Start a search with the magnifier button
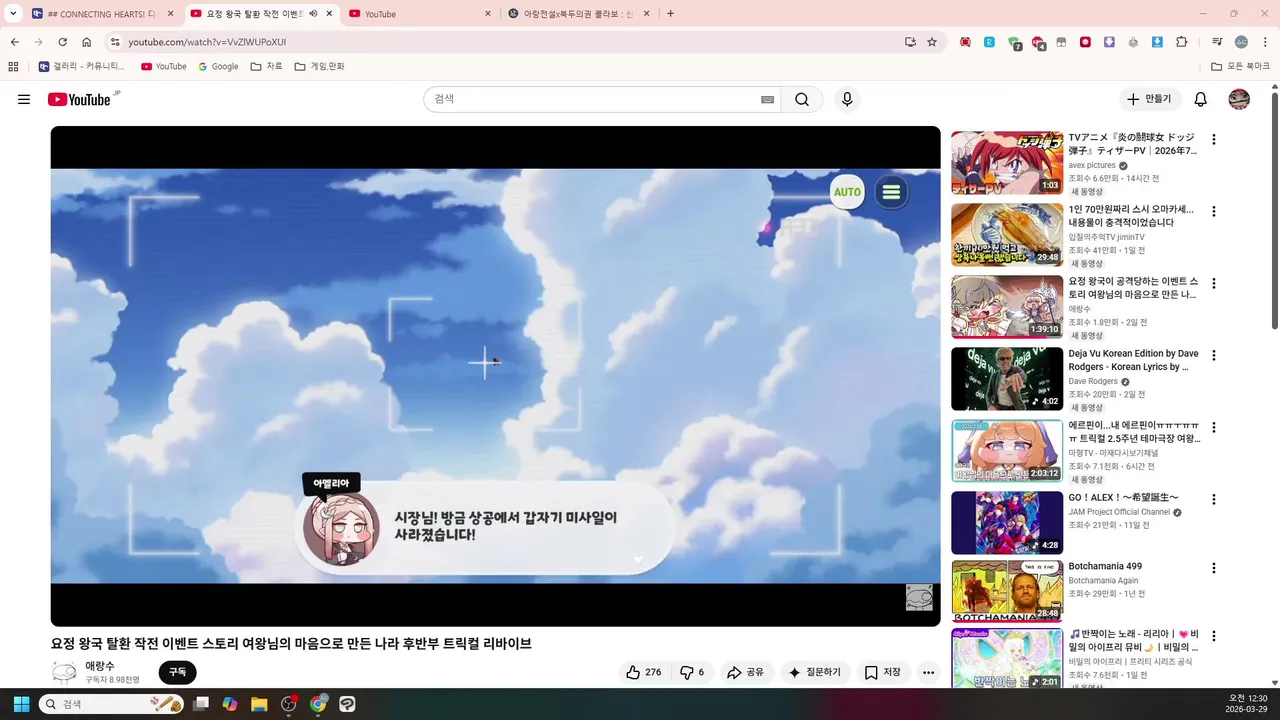Viewport: 1280px width, 720px height. click(802, 99)
